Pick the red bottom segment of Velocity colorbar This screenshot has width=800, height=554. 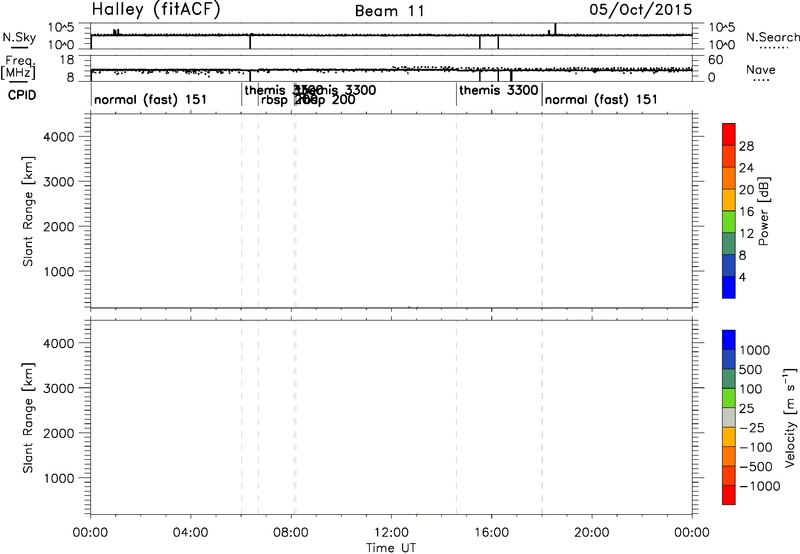729,495
